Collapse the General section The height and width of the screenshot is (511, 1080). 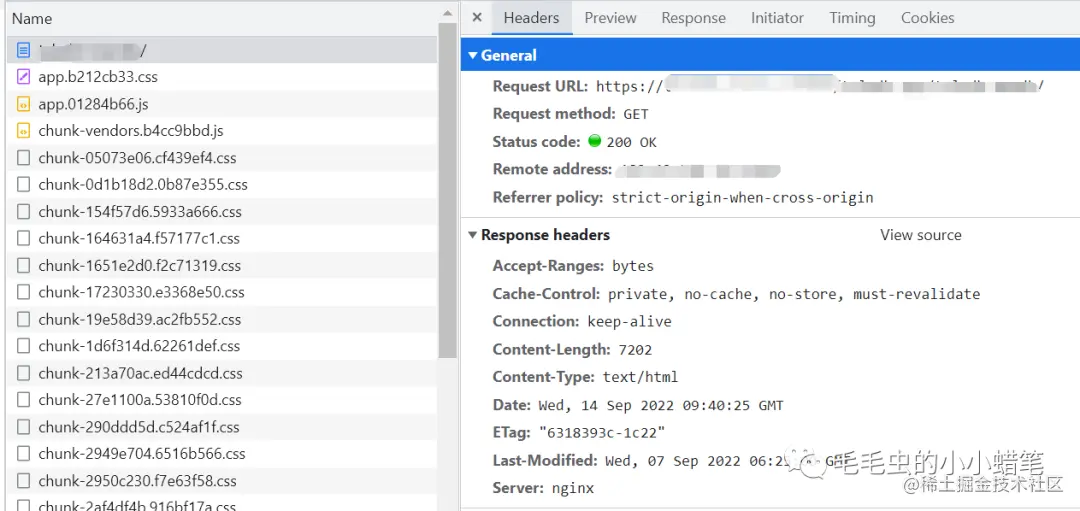click(472, 56)
